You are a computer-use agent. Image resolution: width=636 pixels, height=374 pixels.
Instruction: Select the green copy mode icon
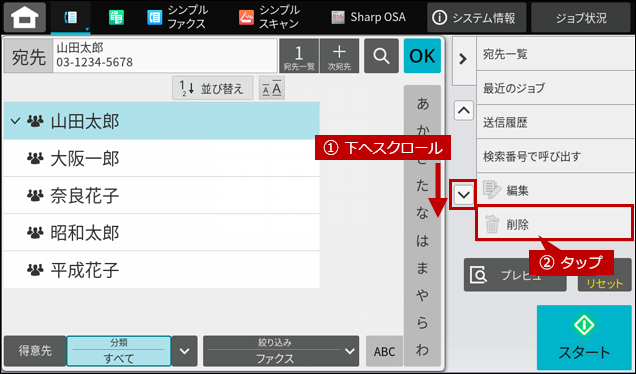pos(116,17)
